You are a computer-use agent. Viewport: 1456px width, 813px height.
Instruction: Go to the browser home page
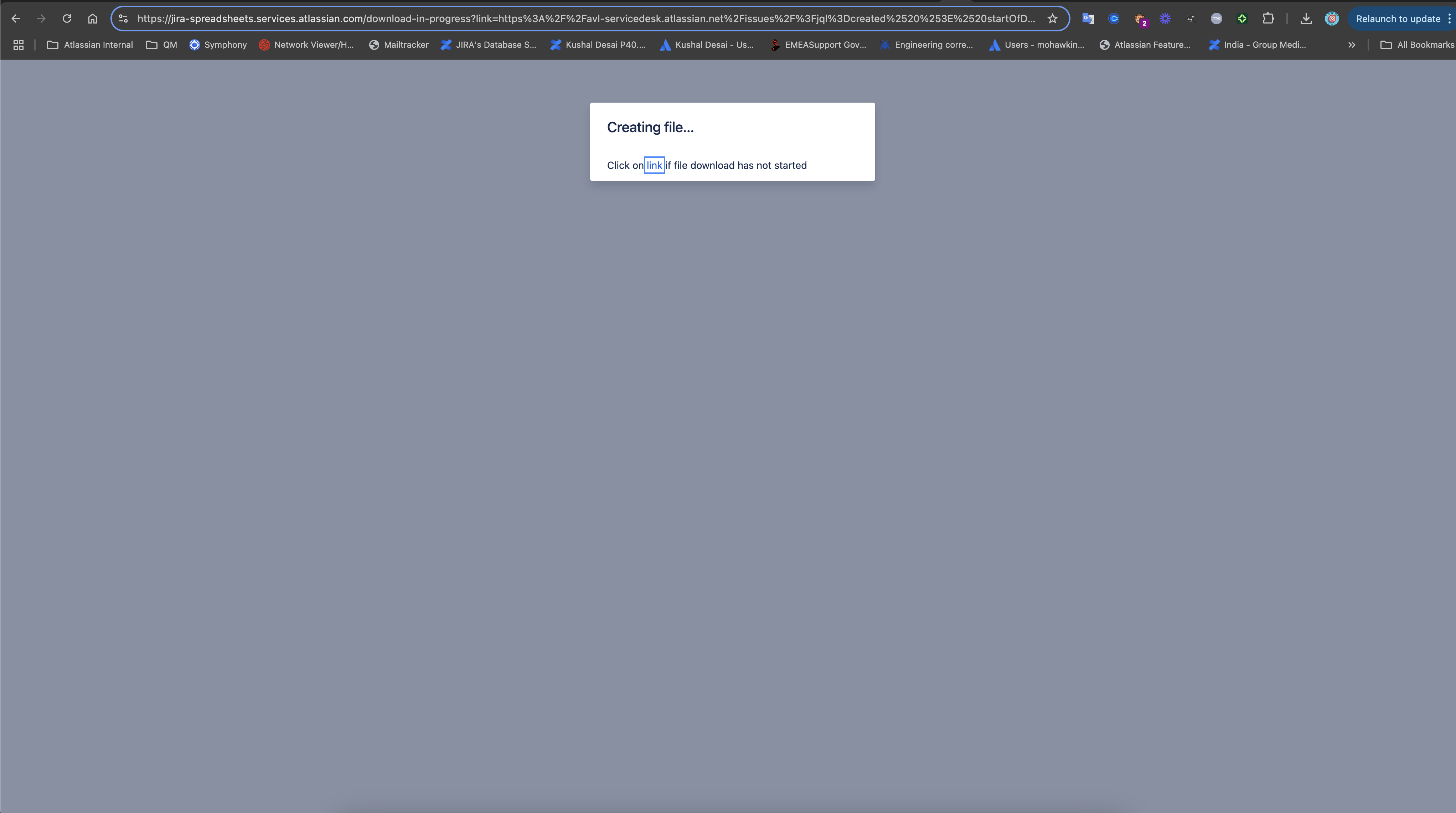[93, 19]
